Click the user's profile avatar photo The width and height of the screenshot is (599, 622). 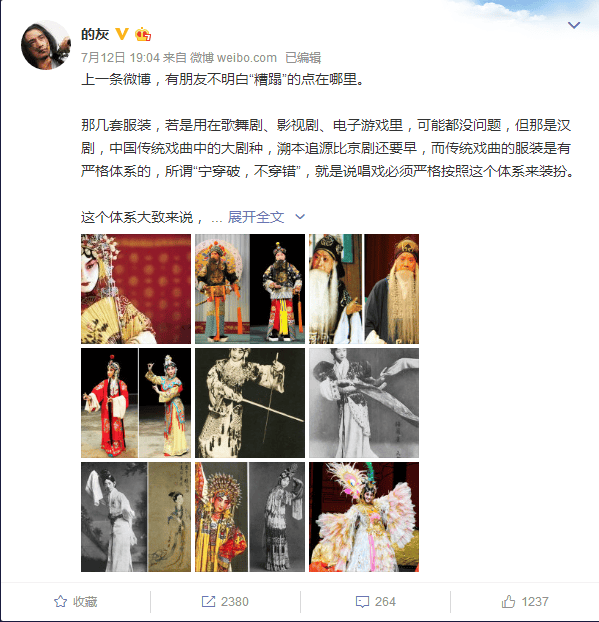(46, 45)
